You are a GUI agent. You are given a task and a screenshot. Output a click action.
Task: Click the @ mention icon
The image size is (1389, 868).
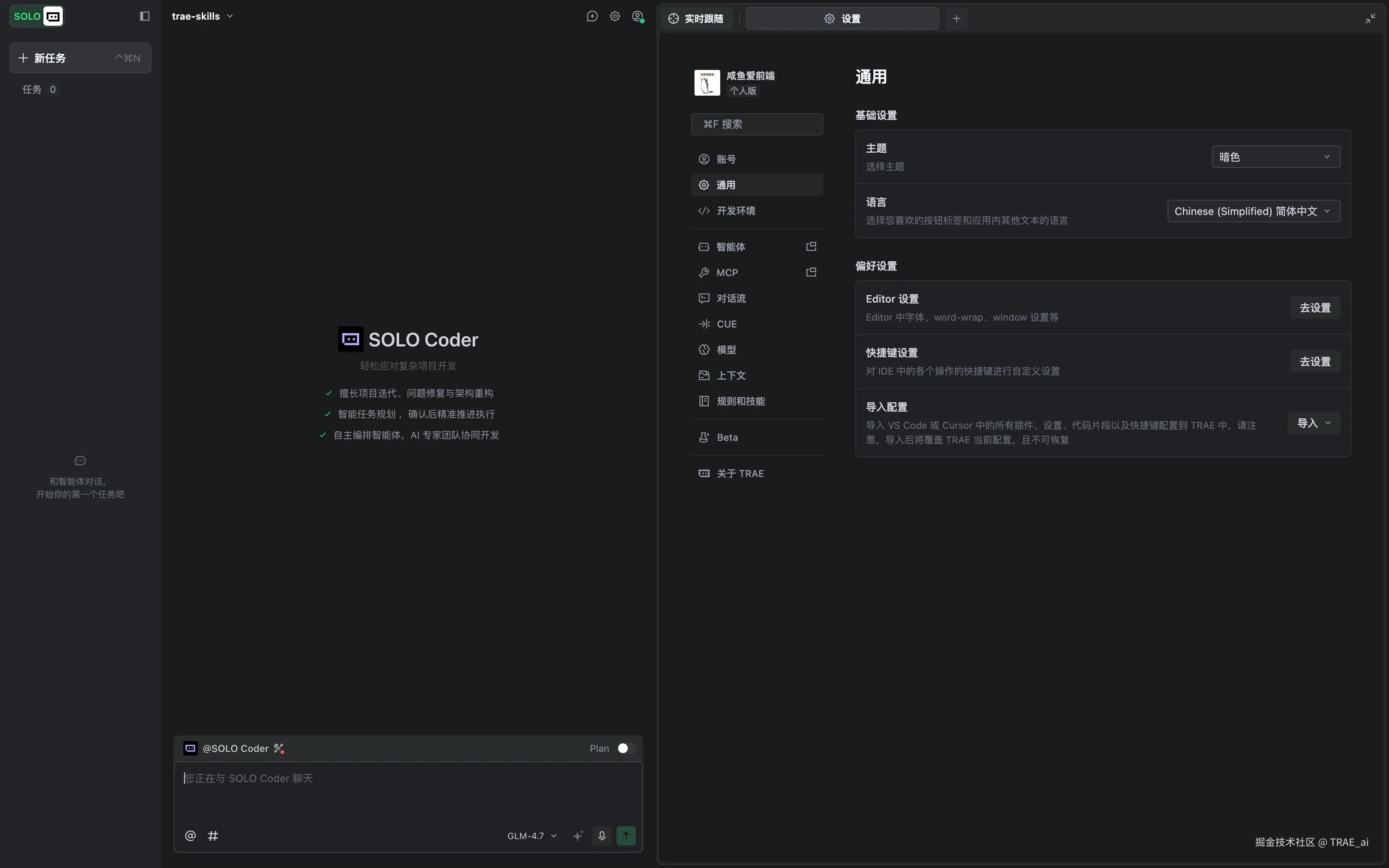(x=191, y=836)
